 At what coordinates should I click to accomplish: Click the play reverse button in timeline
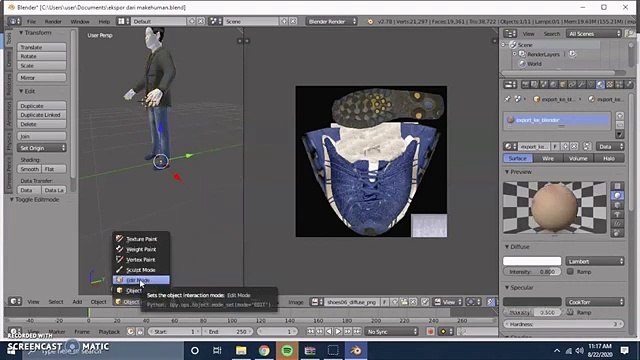point(329,332)
